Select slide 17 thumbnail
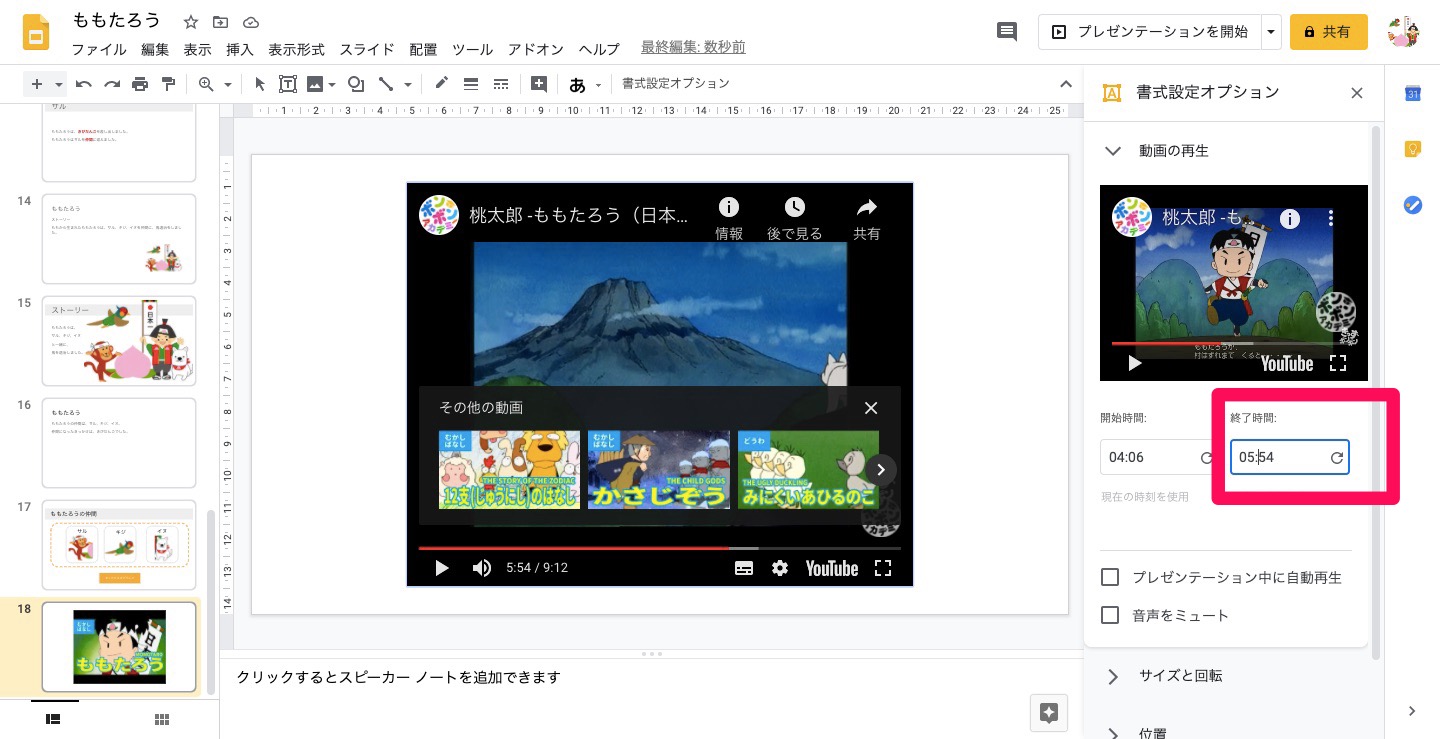1440x739 pixels. point(119,546)
